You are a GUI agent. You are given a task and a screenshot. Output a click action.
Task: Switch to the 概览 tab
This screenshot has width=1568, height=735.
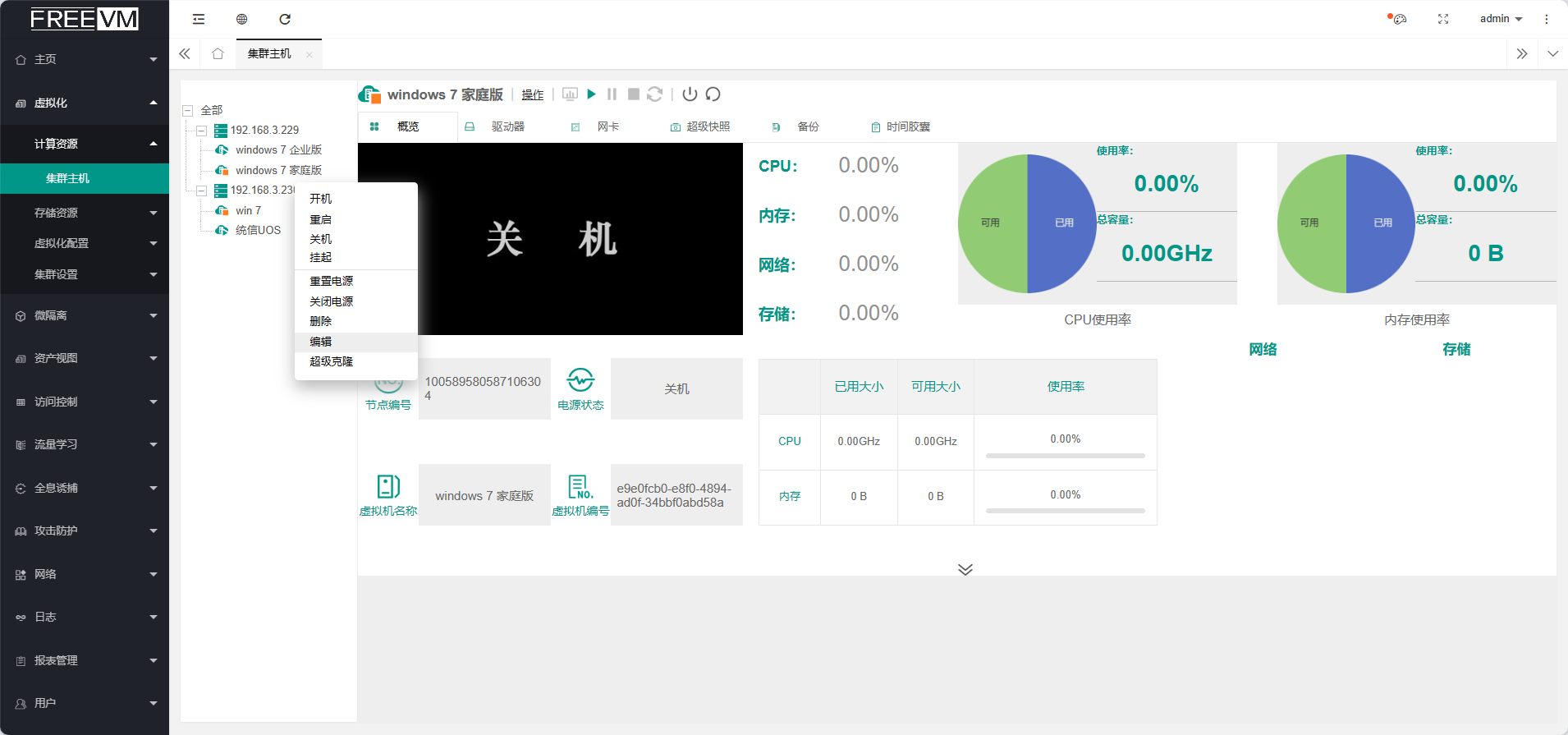[x=408, y=126]
